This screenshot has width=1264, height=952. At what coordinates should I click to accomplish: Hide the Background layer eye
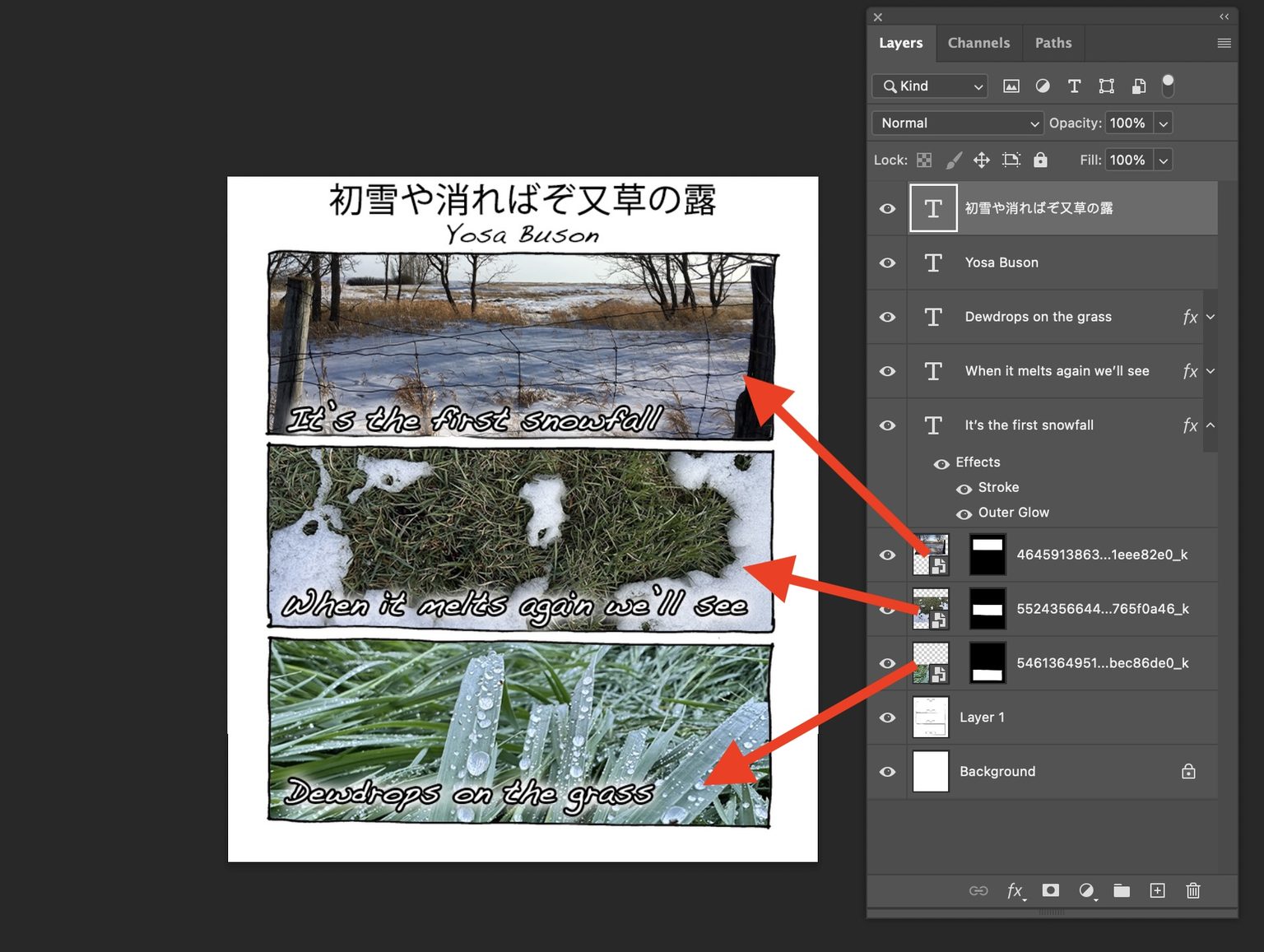(x=887, y=772)
